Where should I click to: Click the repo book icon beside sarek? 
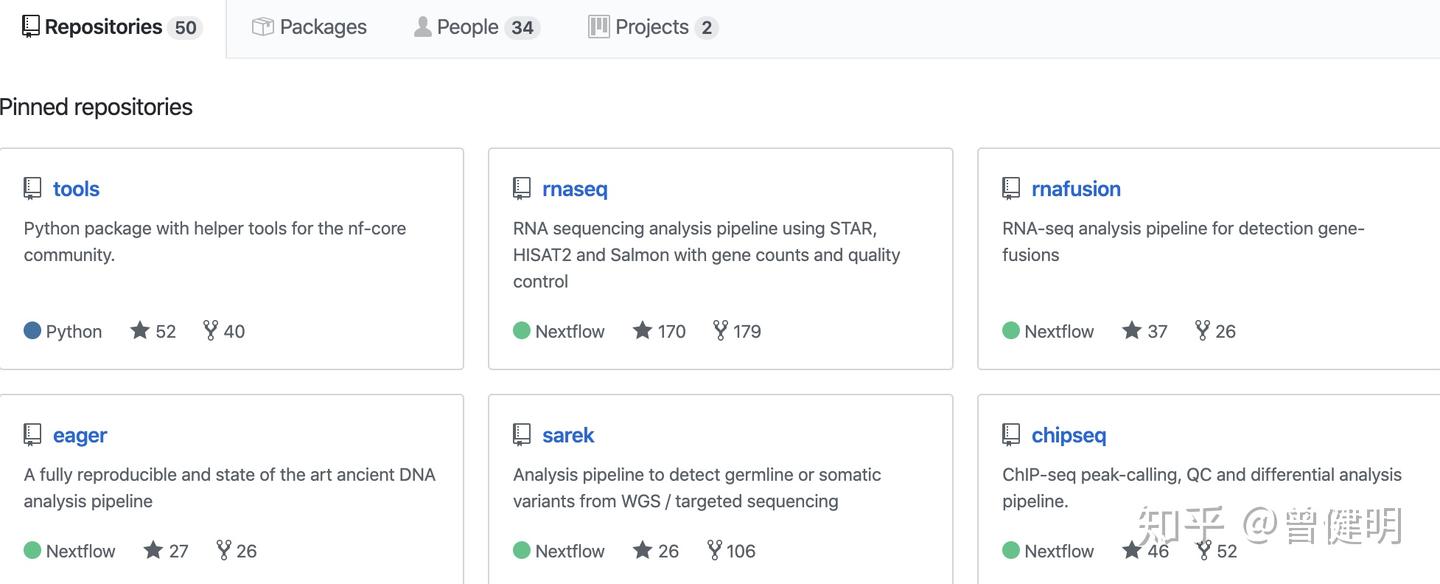pos(522,435)
